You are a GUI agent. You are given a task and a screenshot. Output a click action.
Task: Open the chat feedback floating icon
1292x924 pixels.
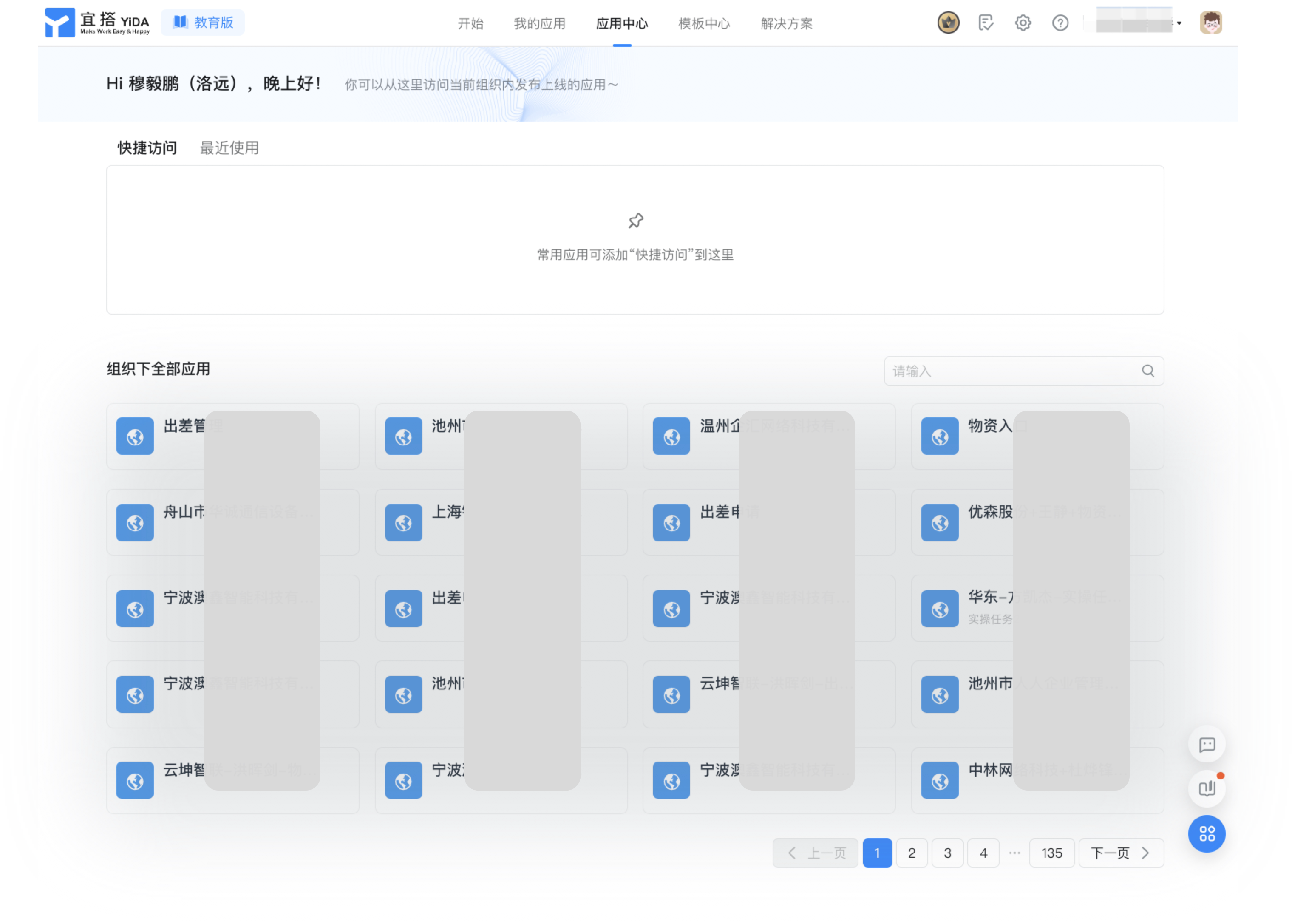(1207, 745)
